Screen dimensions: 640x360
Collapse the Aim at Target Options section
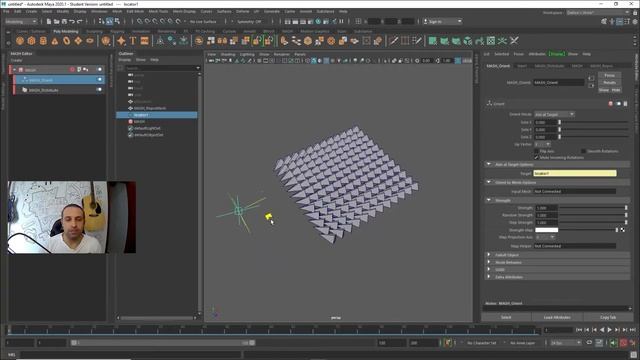coord(489,164)
